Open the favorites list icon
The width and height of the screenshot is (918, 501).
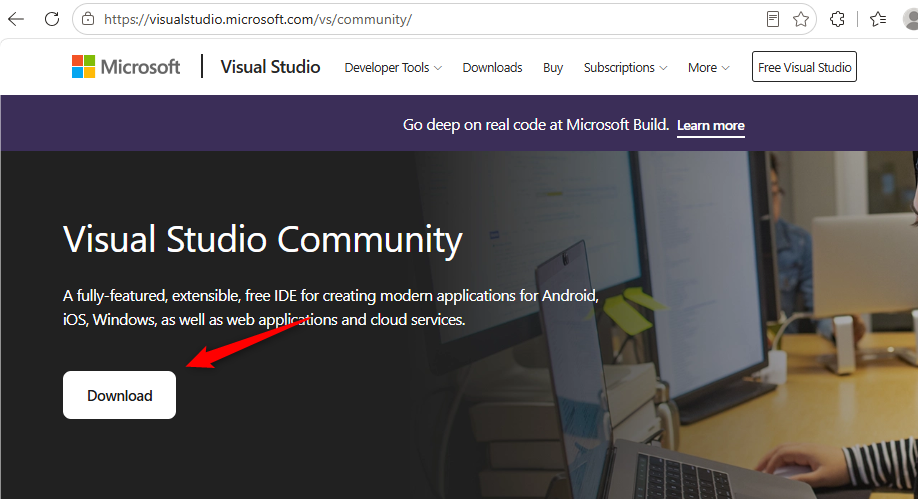[x=878, y=19]
